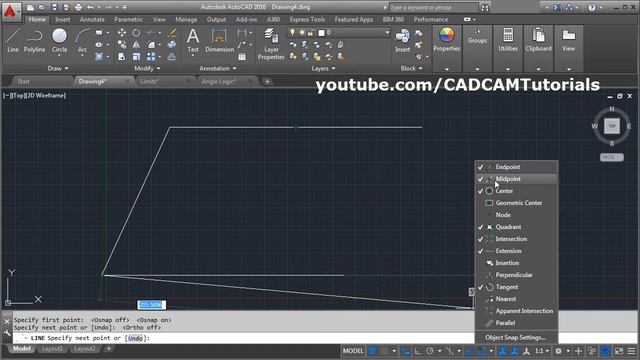Expand the Block panel

[411, 69]
